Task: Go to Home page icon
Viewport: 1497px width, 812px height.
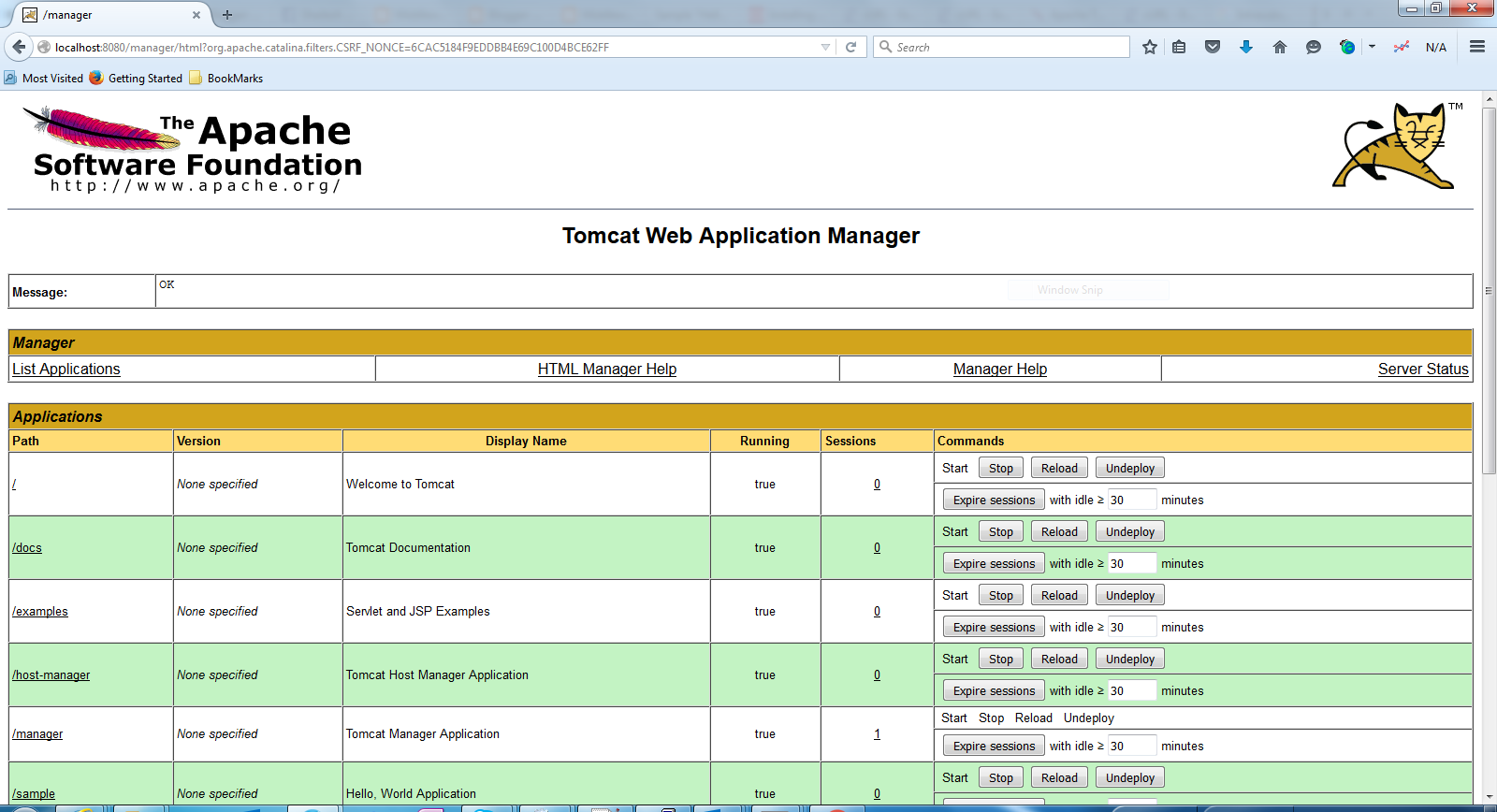Action: pyautogui.click(x=1280, y=47)
